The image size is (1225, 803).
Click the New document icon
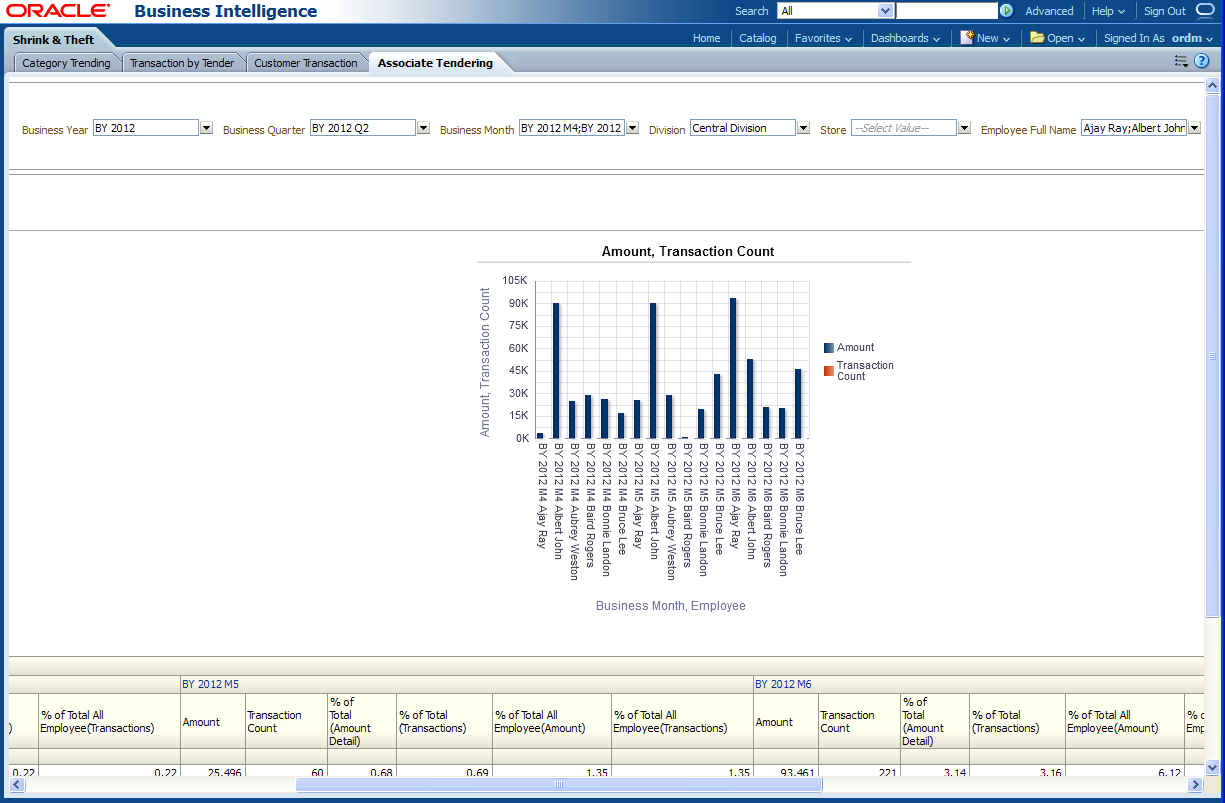967,38
